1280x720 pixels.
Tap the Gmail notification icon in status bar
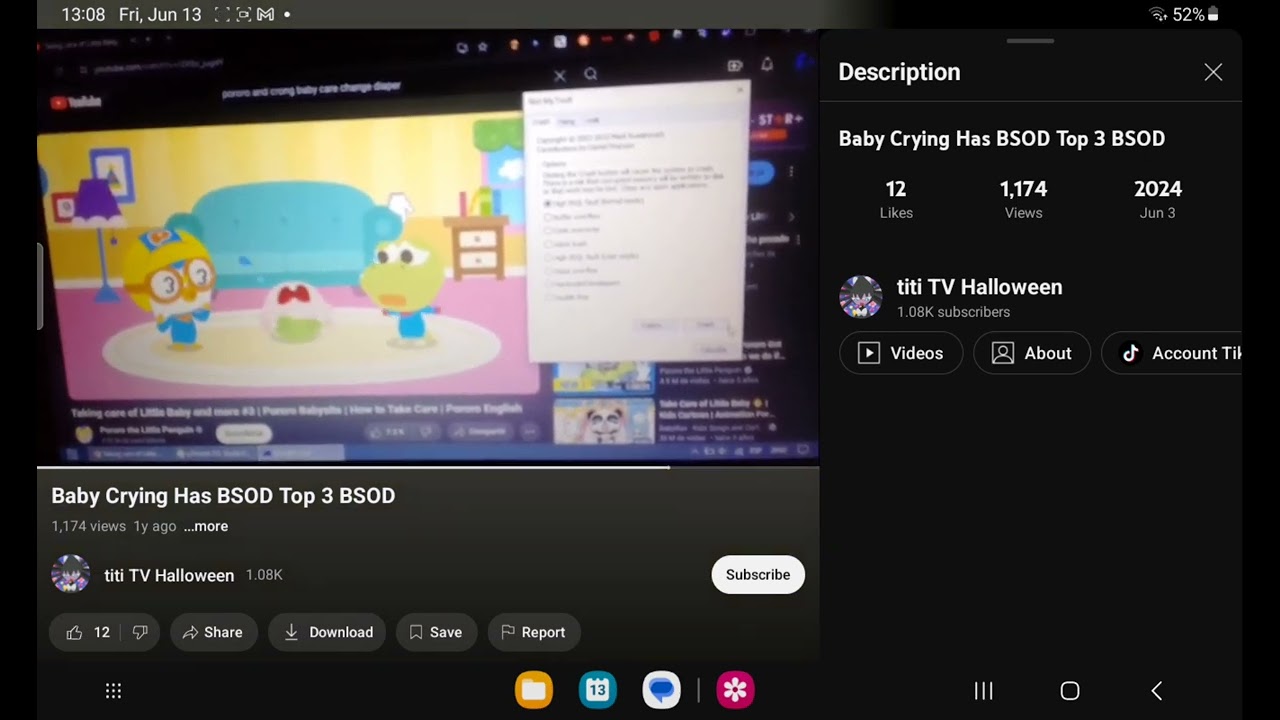pyautogui.click(x=265, y=15)
